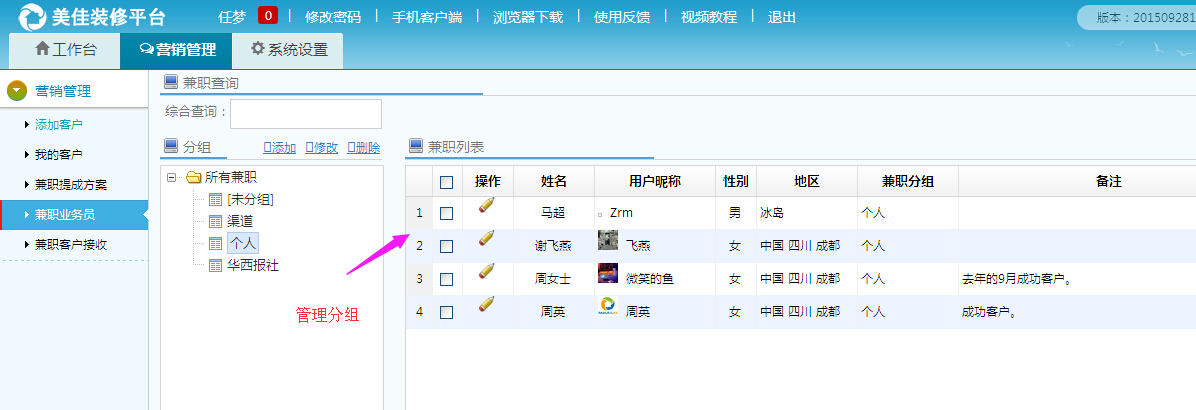Check the checkbox for row 3 周女士
Screen dimensions: 1196x410
pyautogui.click(x=446, y=279)
